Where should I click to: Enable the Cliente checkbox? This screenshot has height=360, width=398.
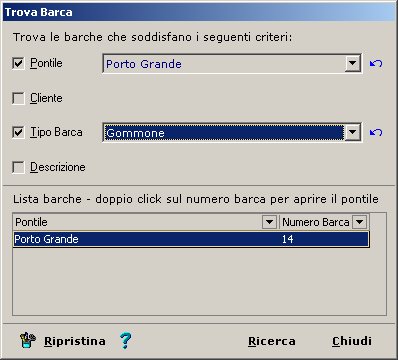18,98
